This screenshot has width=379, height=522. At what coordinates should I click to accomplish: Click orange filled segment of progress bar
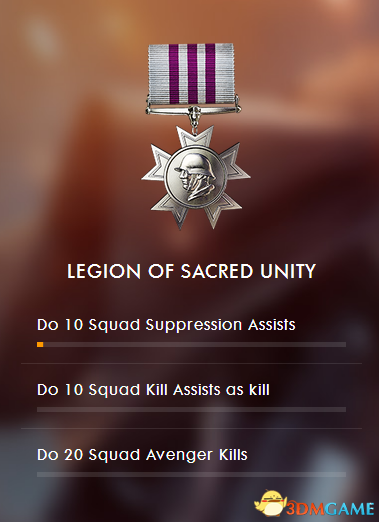coord(40,345)
